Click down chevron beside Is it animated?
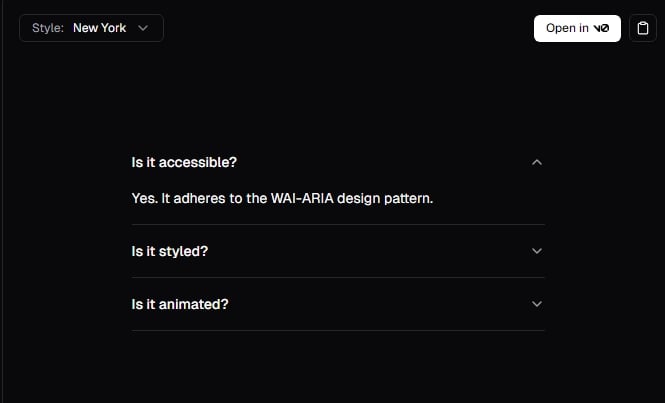This screenshot has width=665, height=403. pyautogui.click(x=537, y=304)
